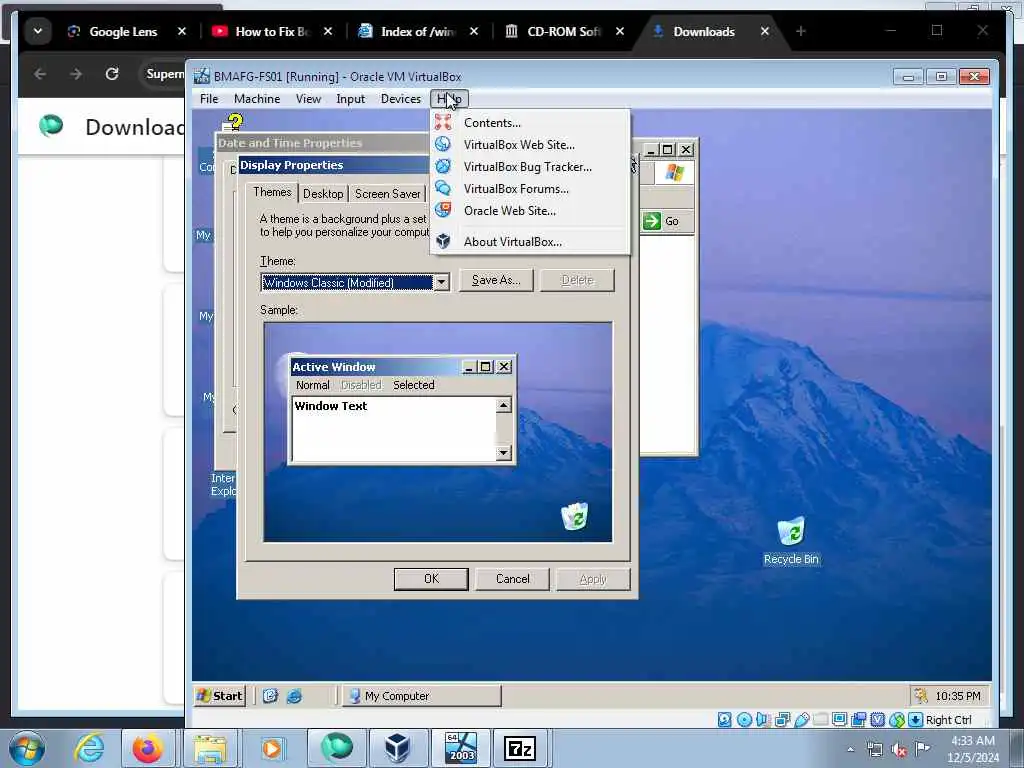Image resolution: width=1024 pixels, height=768 pixels.
Task: Click the optical disk status icon
Action: pos(744,720)
